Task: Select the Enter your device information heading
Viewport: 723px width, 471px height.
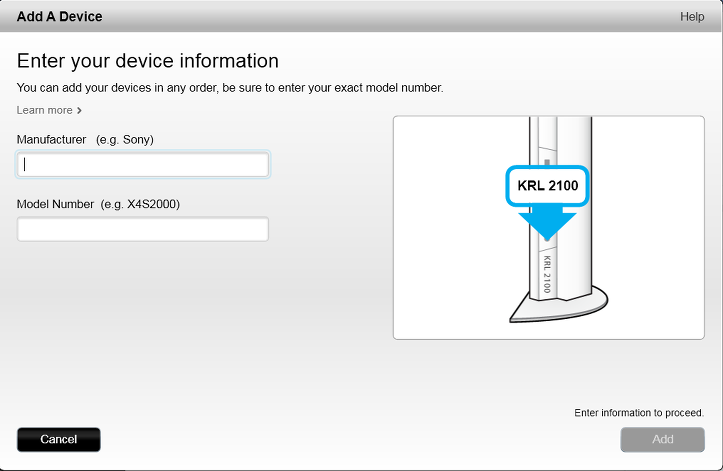Action: [147, 61]
